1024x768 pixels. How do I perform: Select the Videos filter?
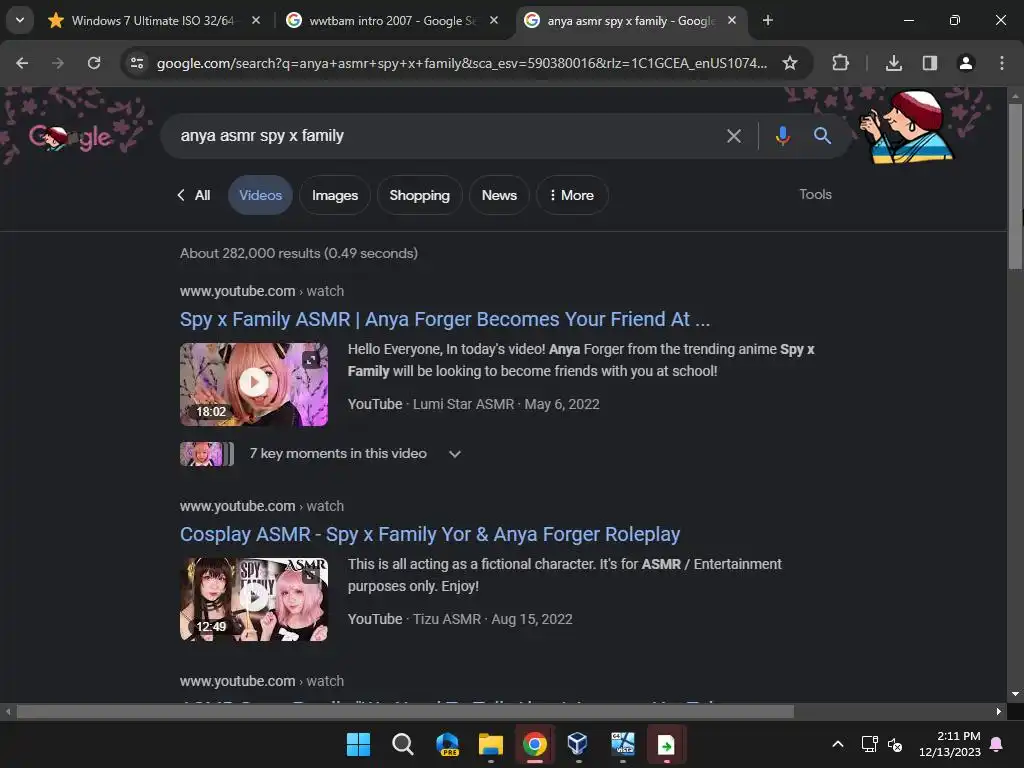tap(260, 195)
